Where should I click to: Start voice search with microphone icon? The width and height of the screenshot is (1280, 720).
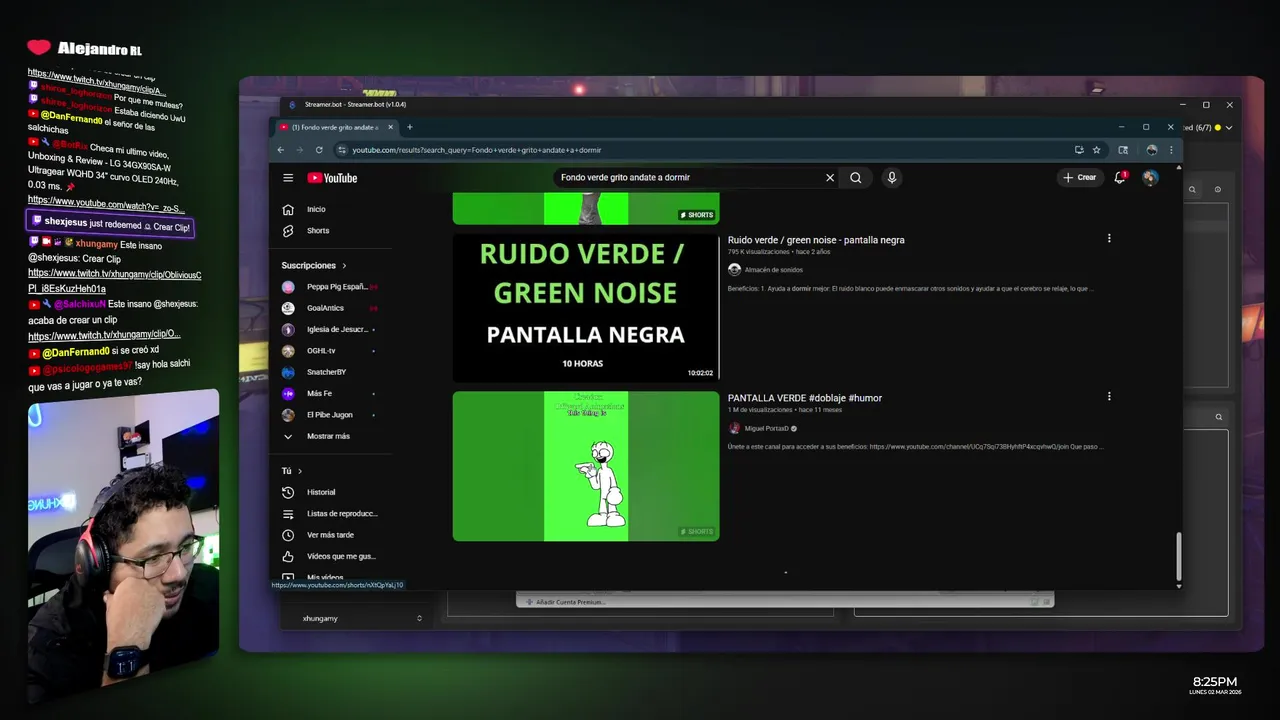click(891, 178)
